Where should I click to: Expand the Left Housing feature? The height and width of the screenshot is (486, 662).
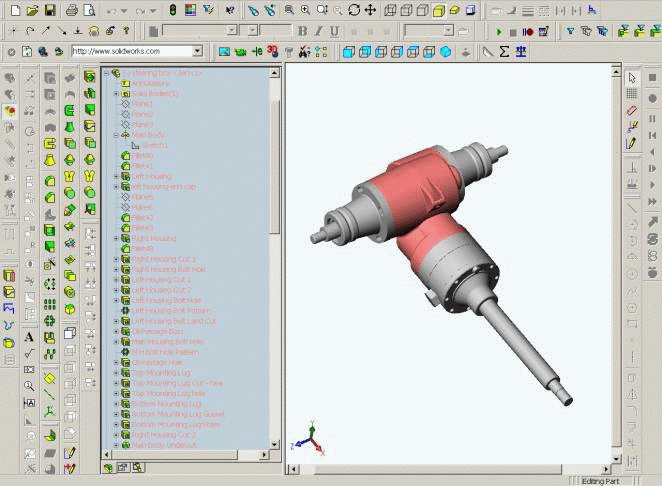tap(116, 176)
